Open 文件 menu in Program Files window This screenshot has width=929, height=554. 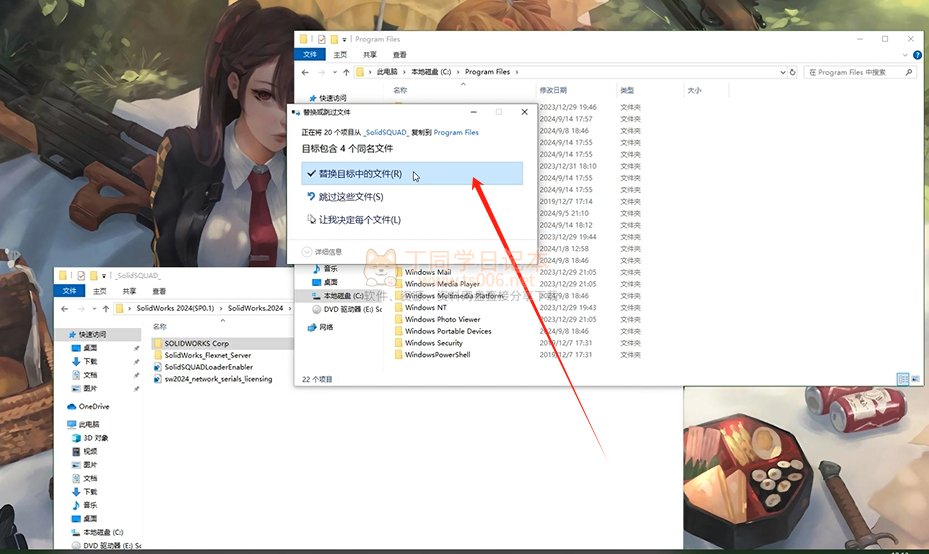[309, 55]
